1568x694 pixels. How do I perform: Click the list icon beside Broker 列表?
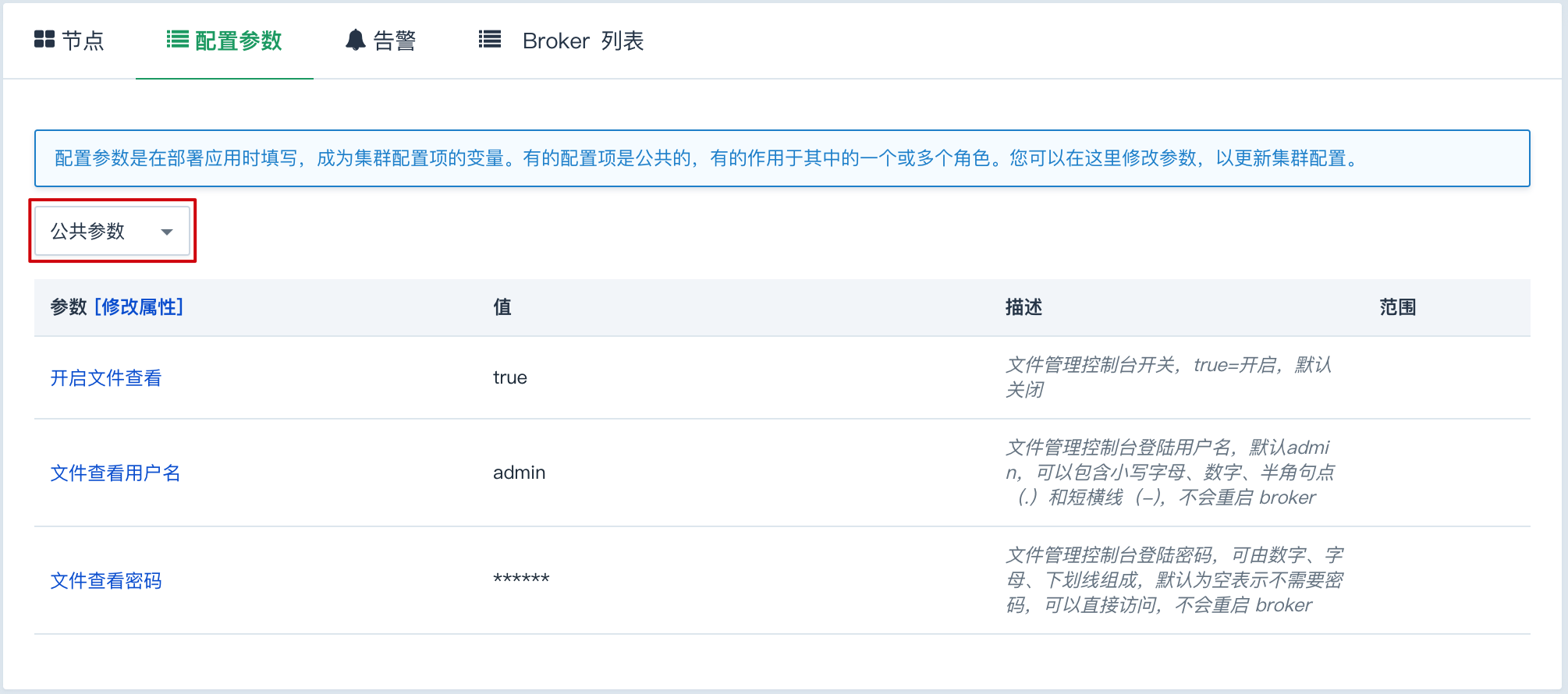(490, 39)
